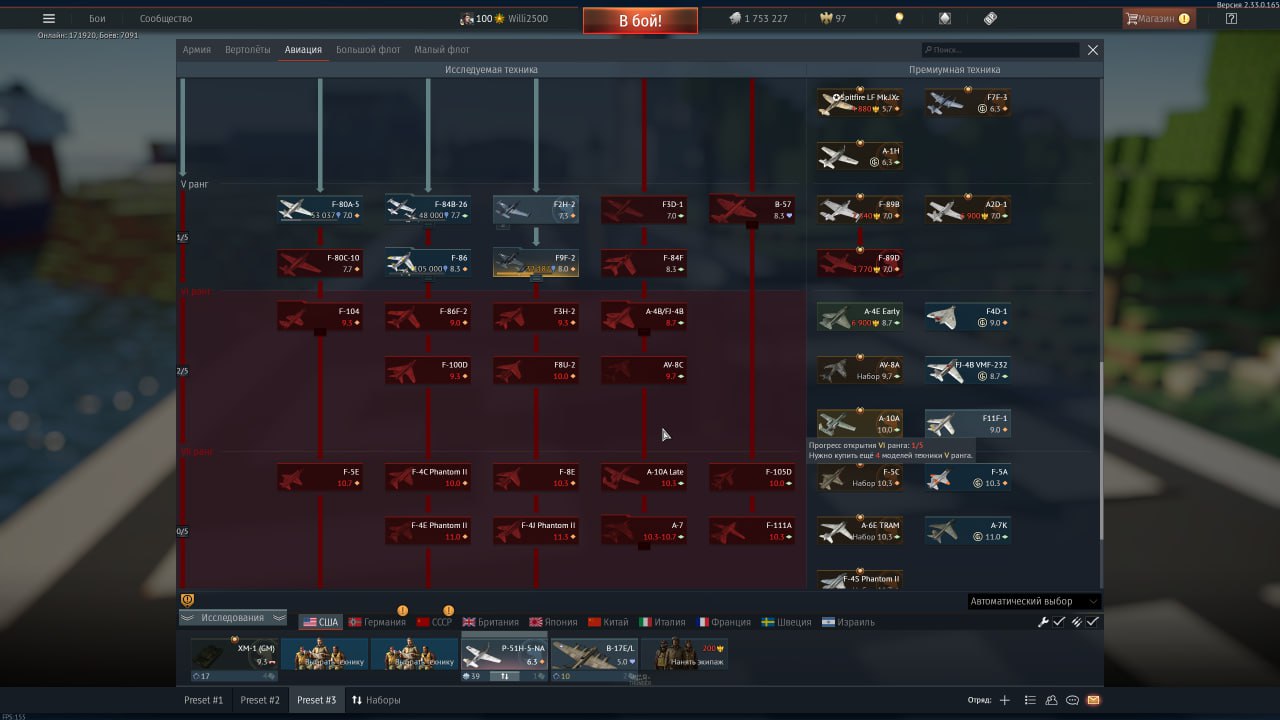Open the Наборы presets list
Image resolution: width=1280 pixels, height=720 pixels.
coord(376,700)
